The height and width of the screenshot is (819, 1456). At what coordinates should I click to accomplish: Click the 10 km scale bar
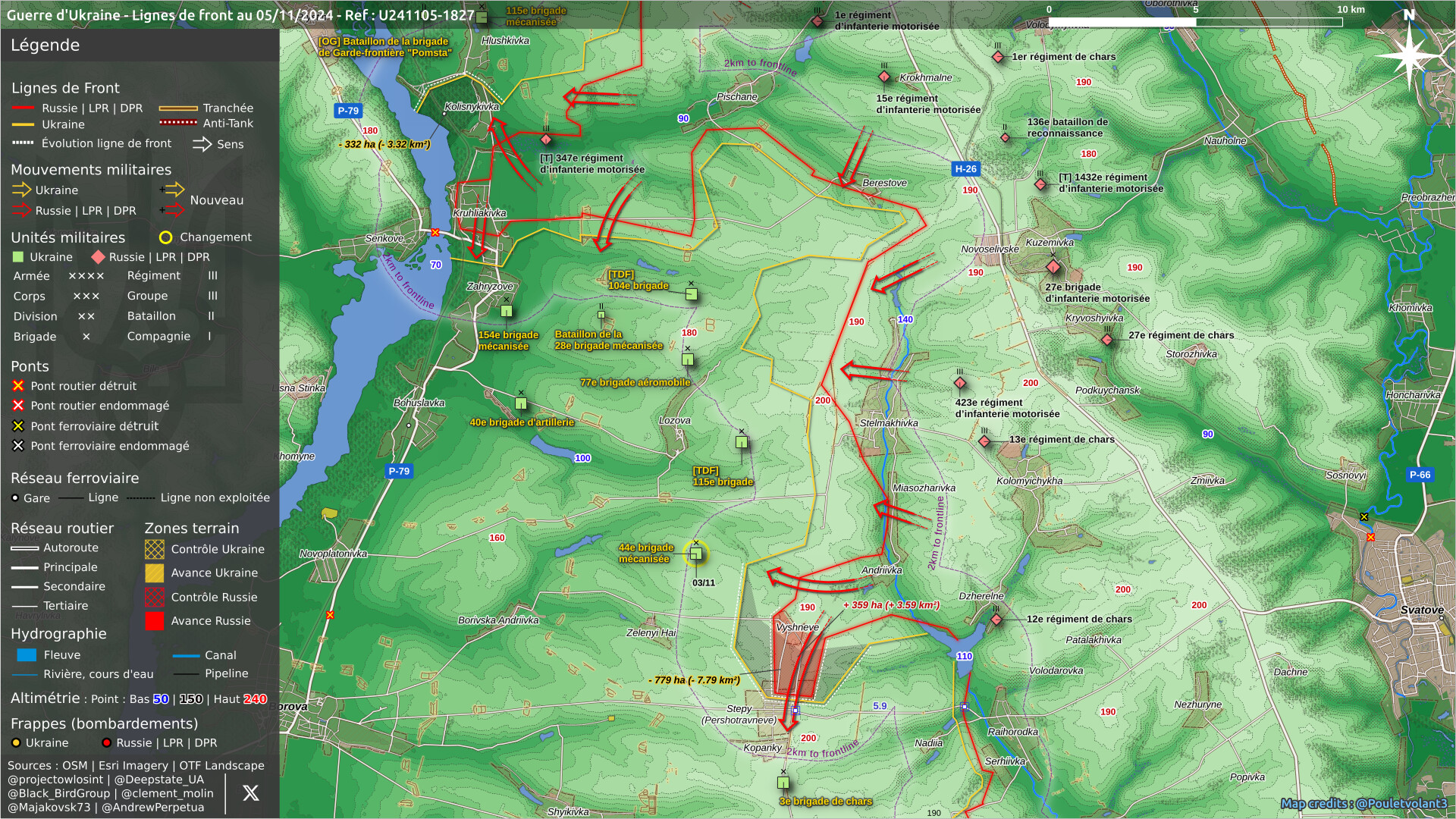coord(1195,22)
